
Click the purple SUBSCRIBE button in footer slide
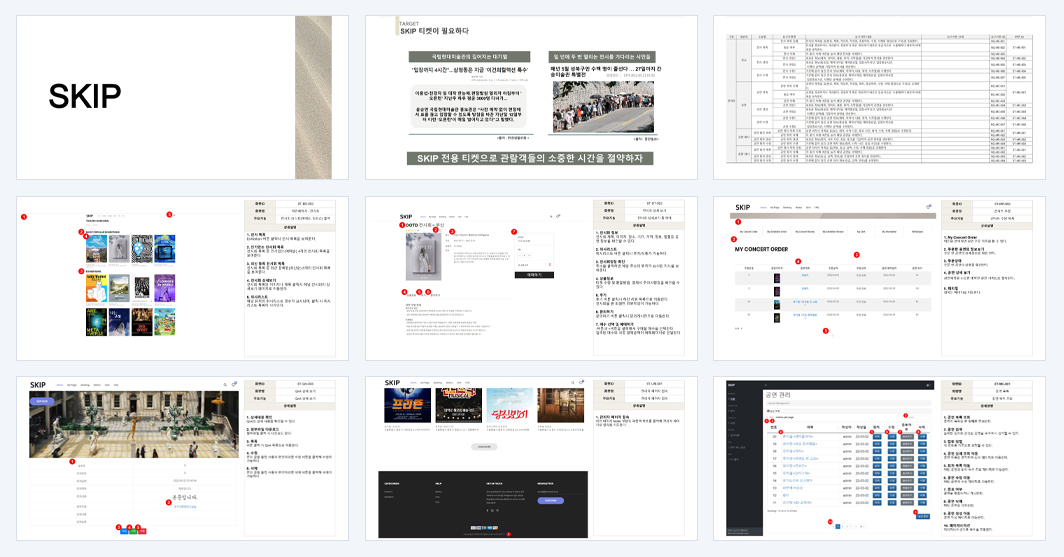pyautogui.click(x=550, y=501)
